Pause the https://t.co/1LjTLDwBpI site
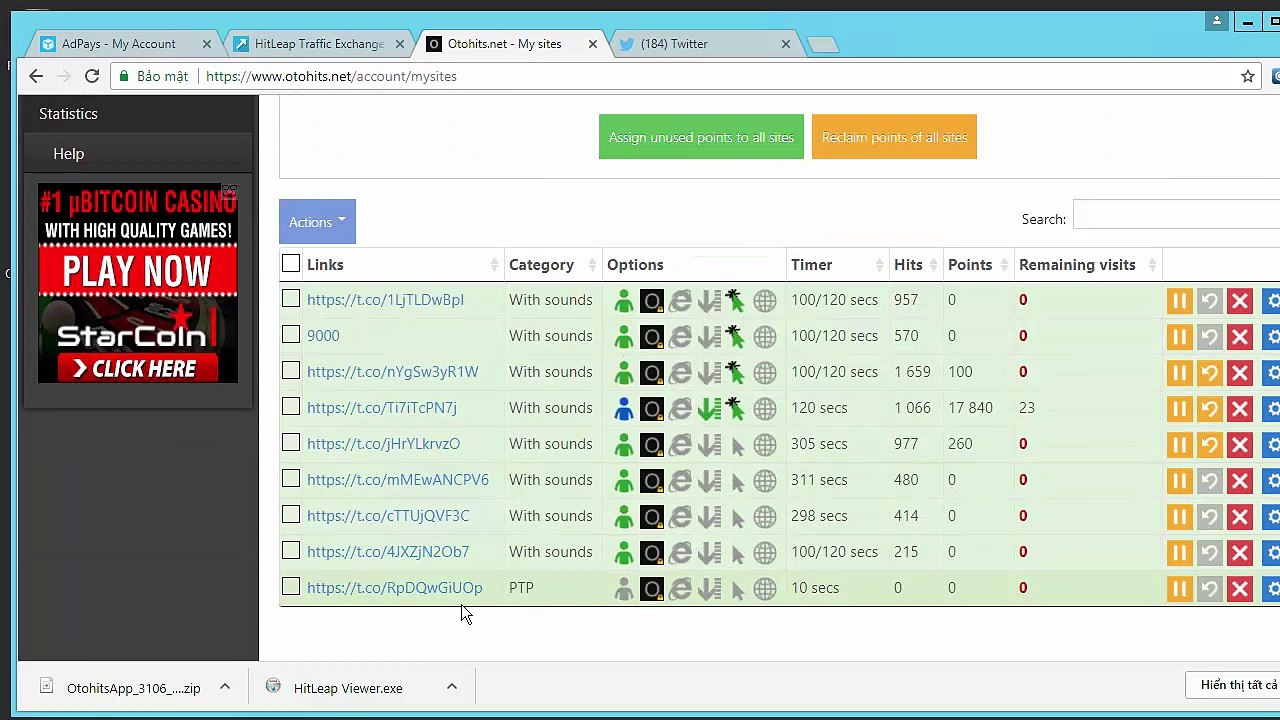This screenshot has width=1280, height=720. pos(1180,300)
